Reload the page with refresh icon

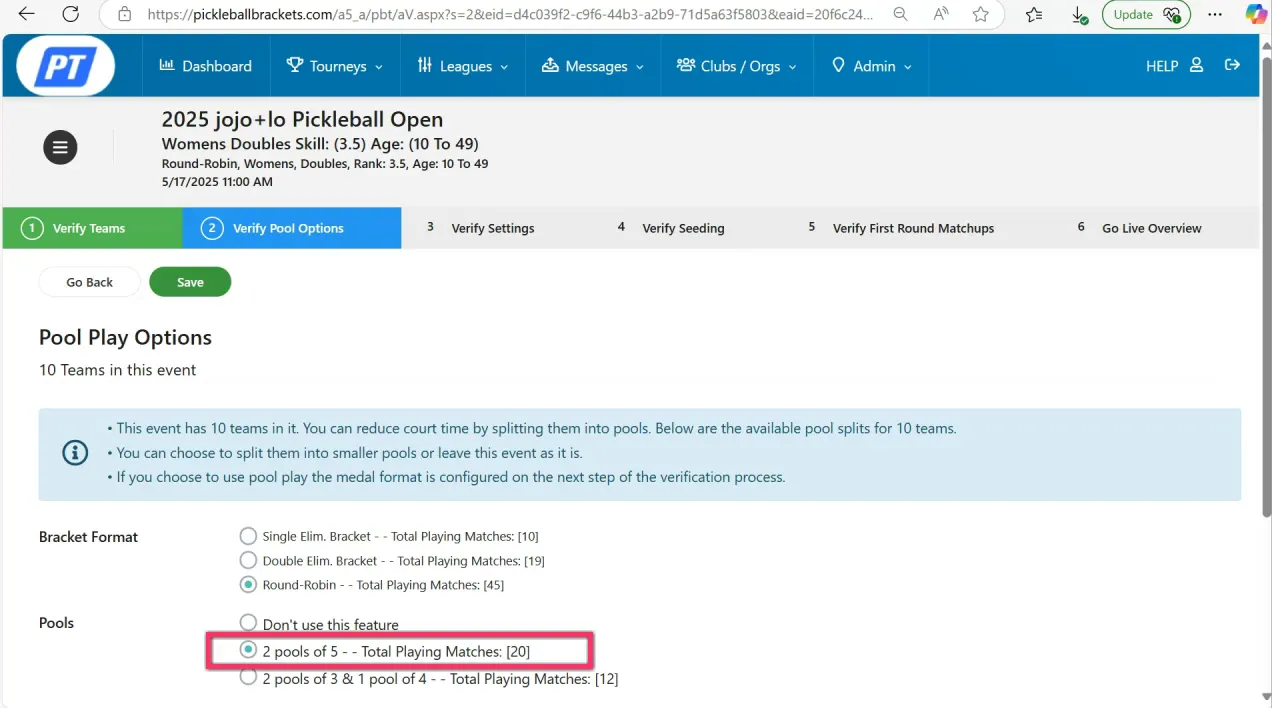[70, 14]
